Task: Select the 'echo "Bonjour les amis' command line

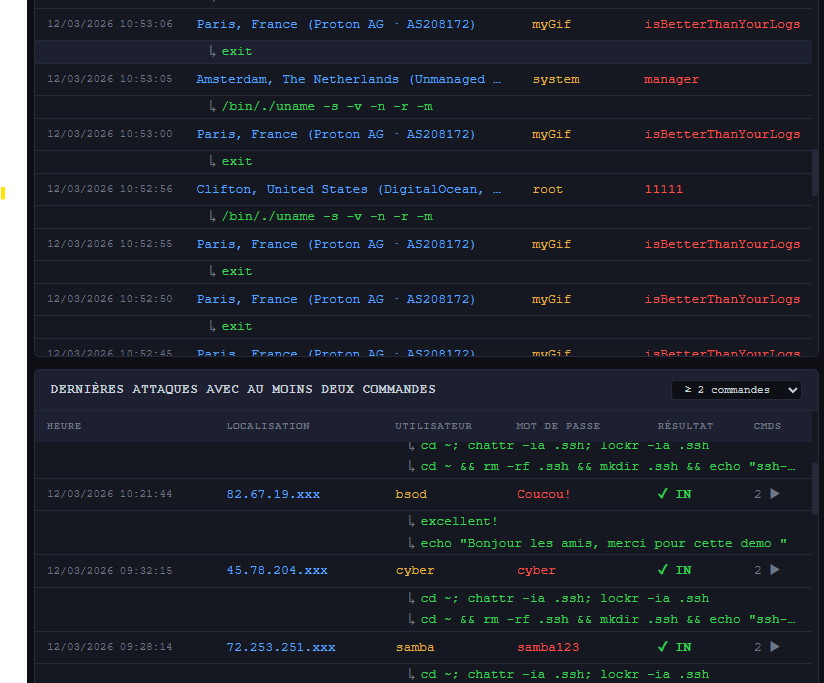Action: 603,543
